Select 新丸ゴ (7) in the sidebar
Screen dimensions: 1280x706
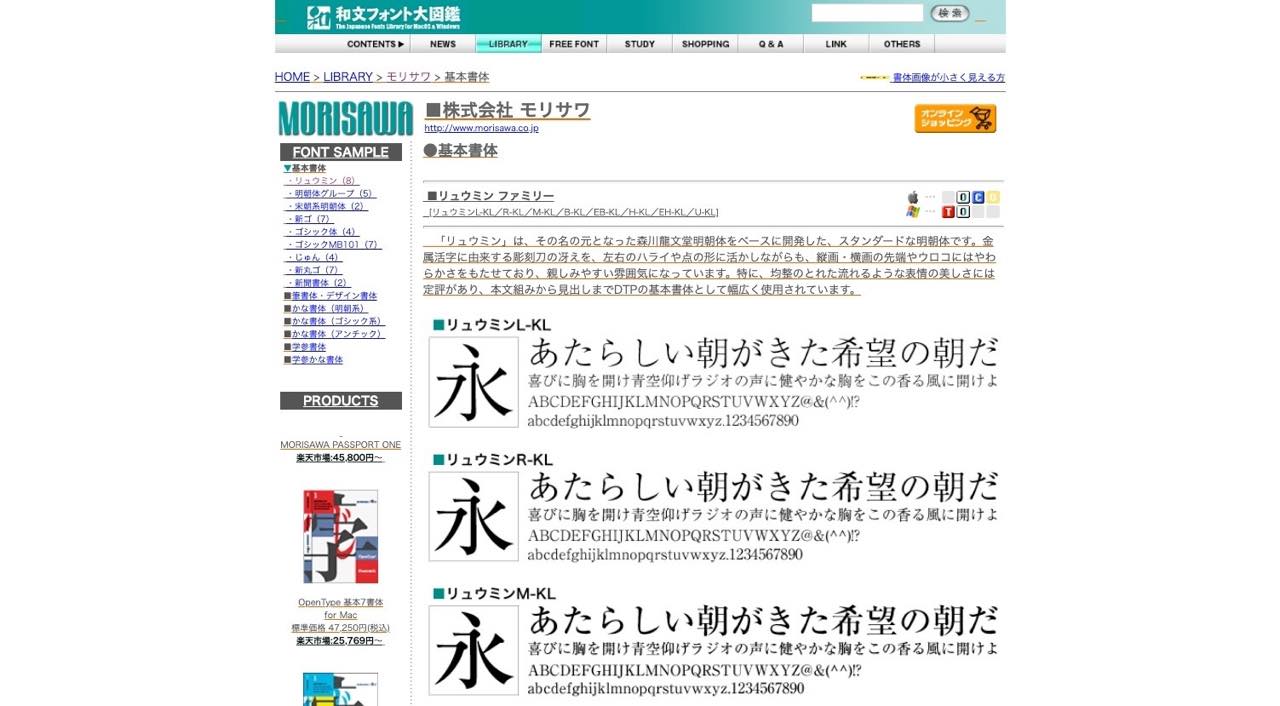click(314, 270)
